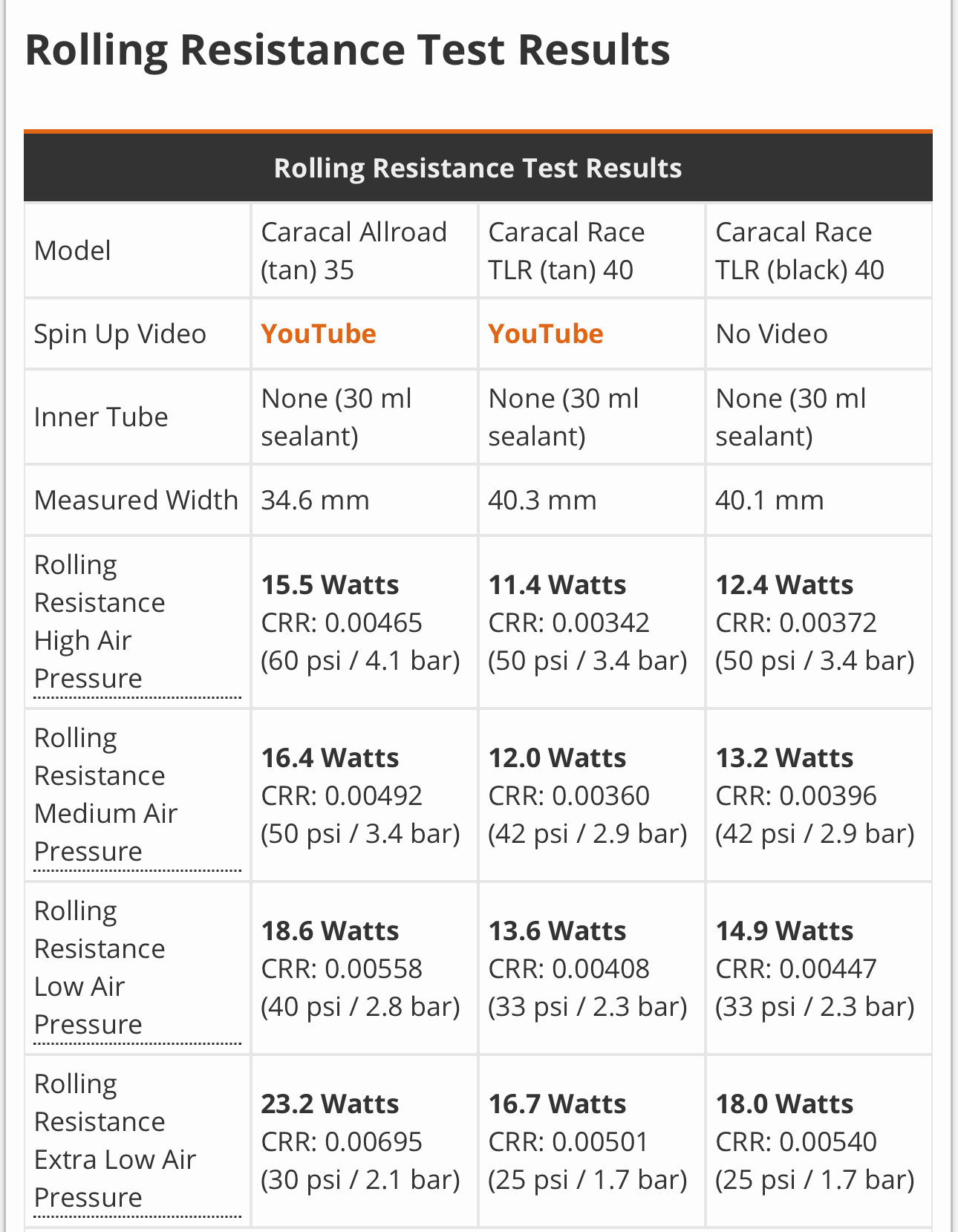Click the Rolling Resistance Low Air Pressure label
This screenshot has width=958, height=1232.
tap(100, 968)
